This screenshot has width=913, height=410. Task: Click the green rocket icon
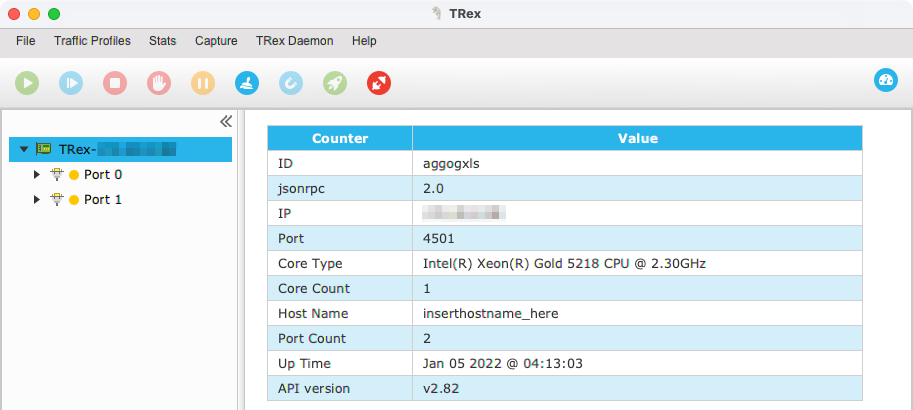tap(335, 83)
